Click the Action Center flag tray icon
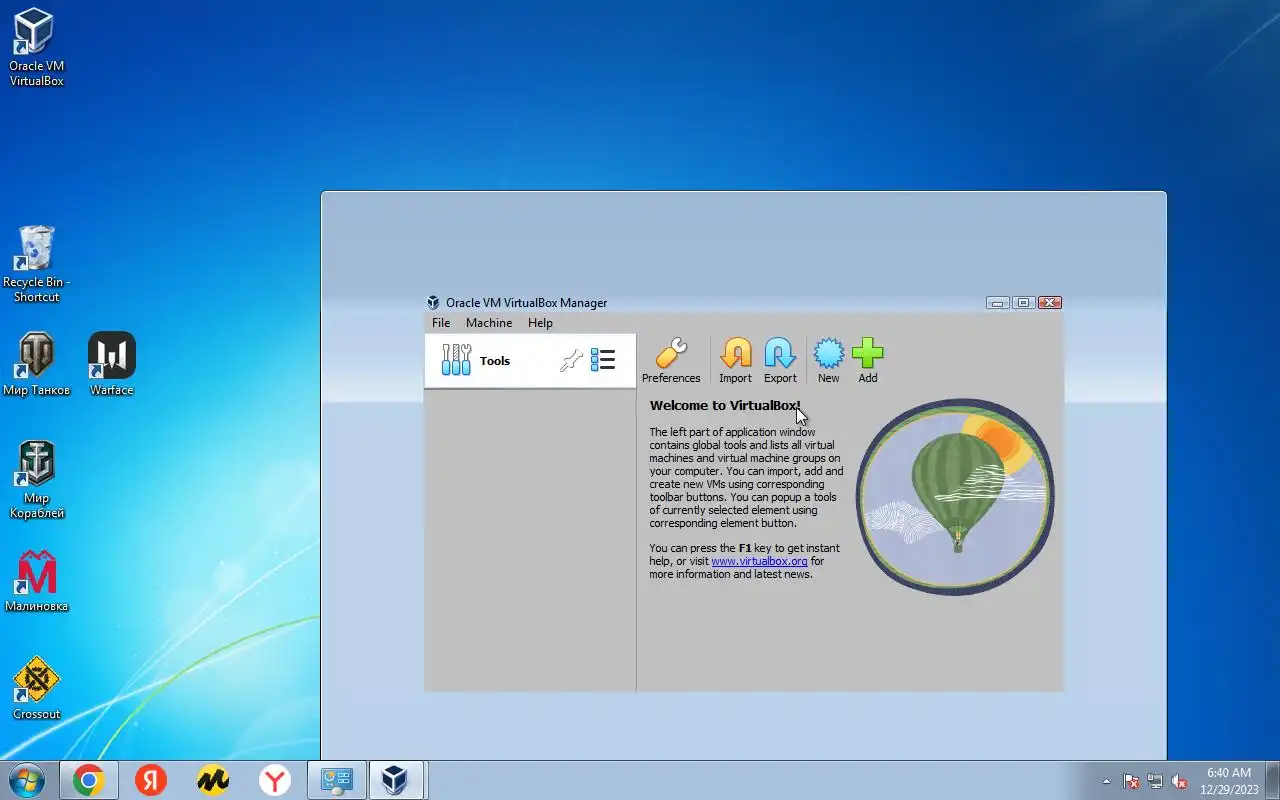The image size is (1280, 800). [x=1131, y=781]
